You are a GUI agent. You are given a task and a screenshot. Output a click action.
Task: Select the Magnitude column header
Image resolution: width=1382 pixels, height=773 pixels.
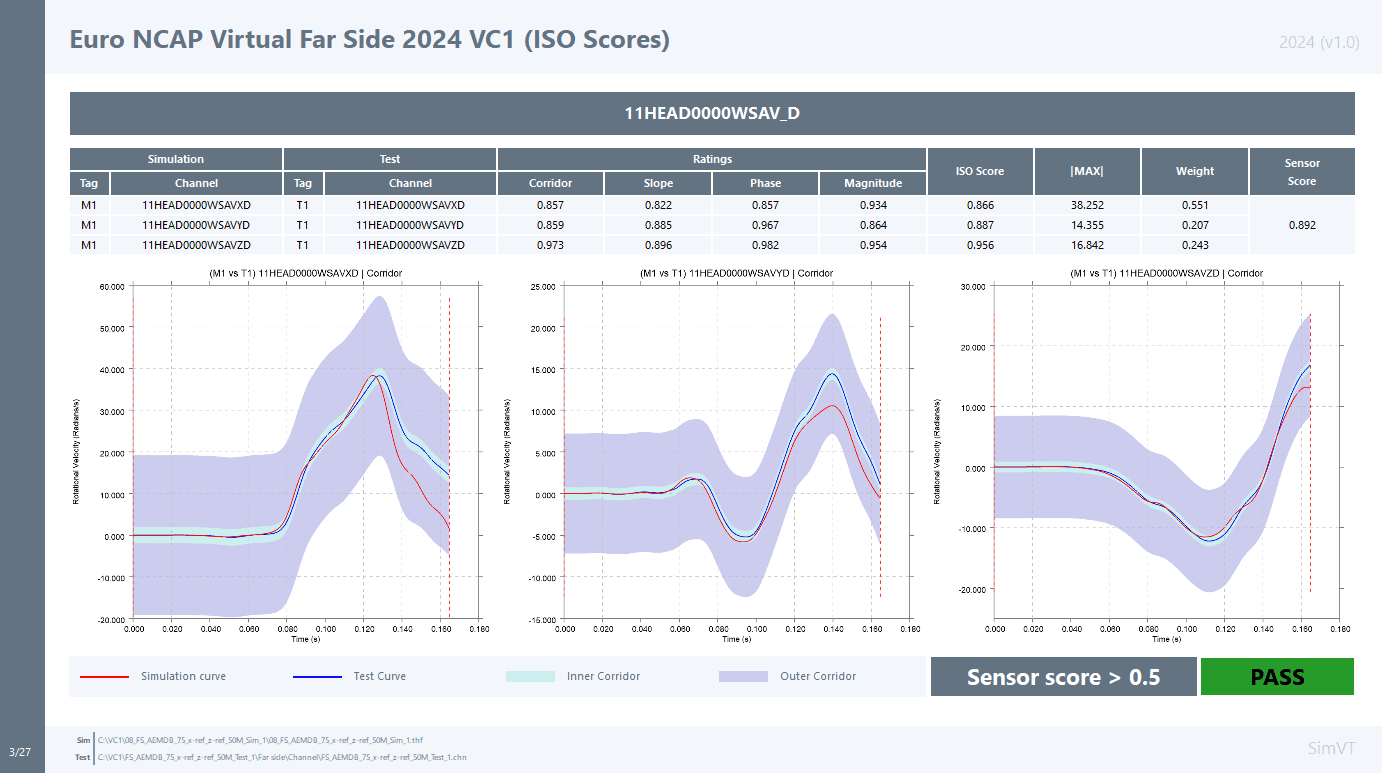[x=872, y=183]
